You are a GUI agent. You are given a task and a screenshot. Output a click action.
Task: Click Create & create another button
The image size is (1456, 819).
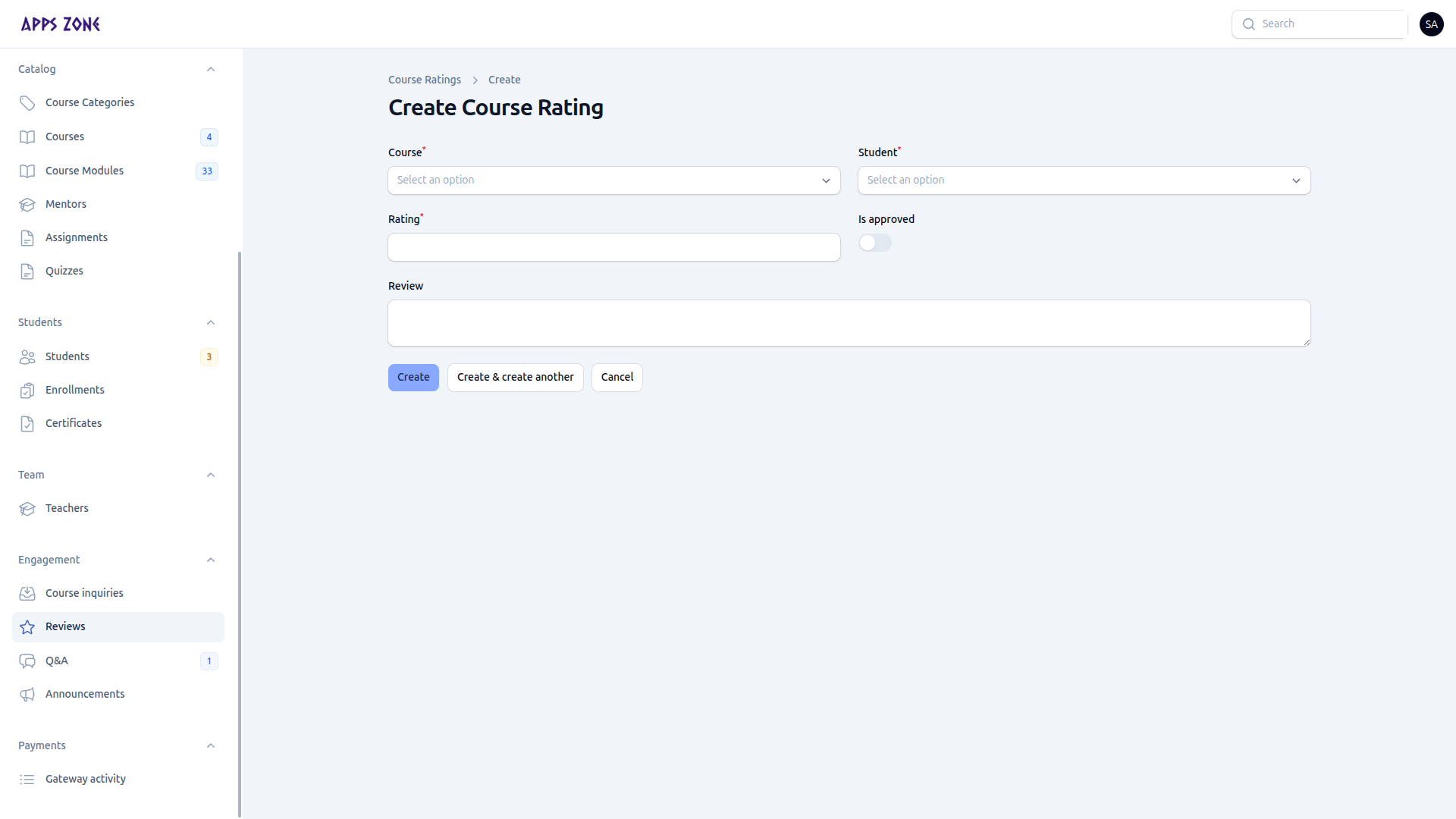pos(516,378)
